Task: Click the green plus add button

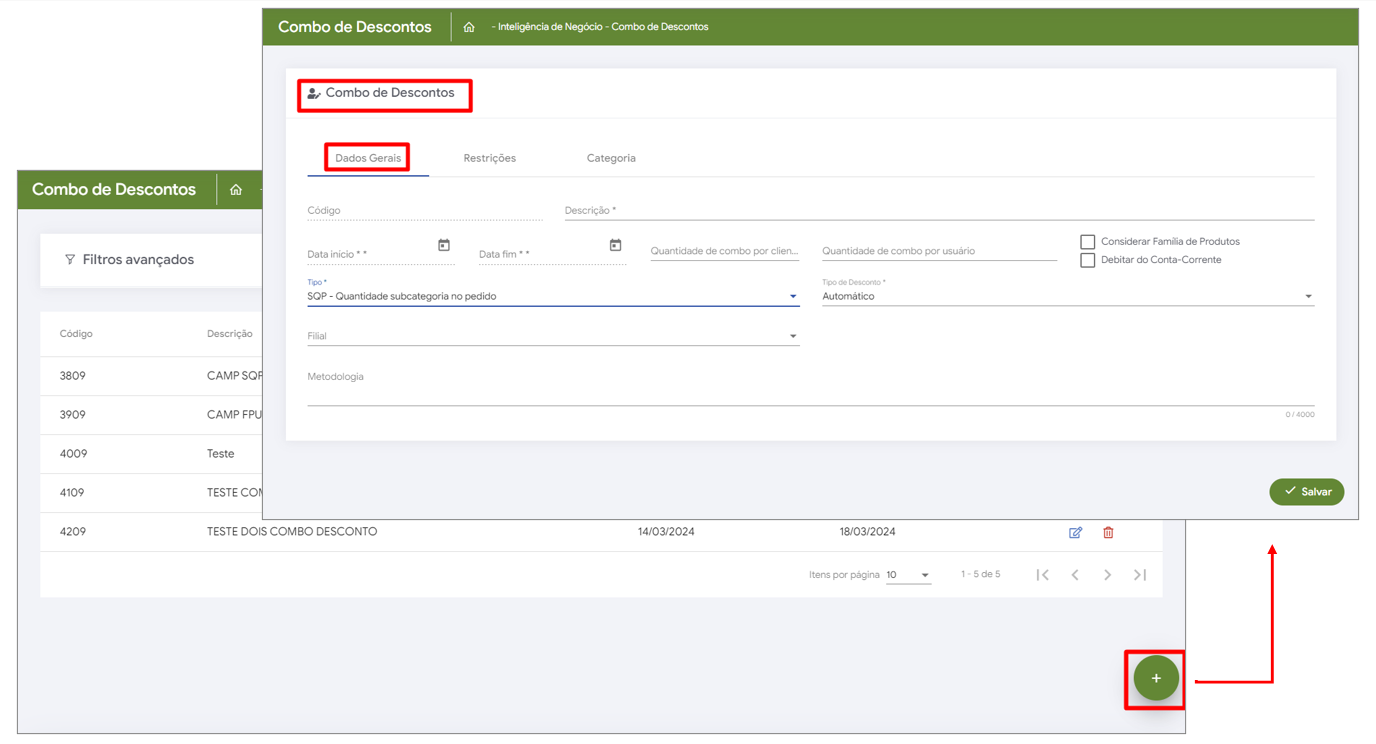Action: pyautogui.click(x=1156, y=678)
